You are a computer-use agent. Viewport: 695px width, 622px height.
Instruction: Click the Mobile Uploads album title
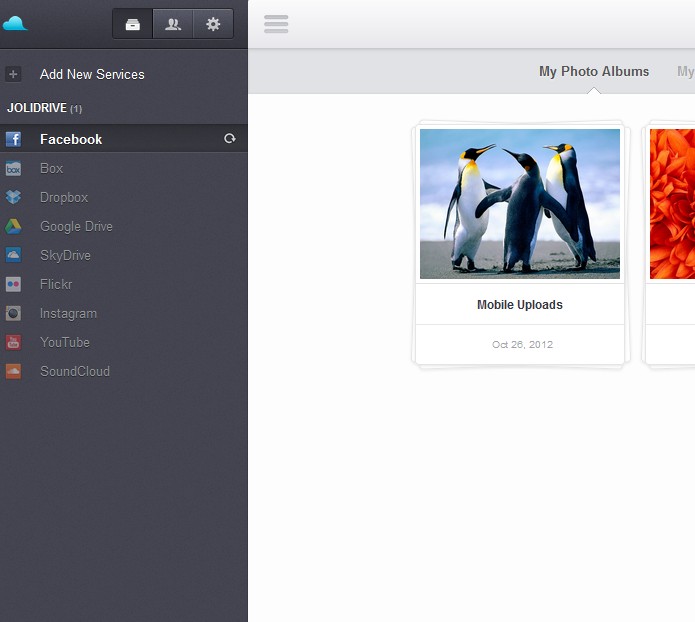pyautogui.click(x=520, y=305)
